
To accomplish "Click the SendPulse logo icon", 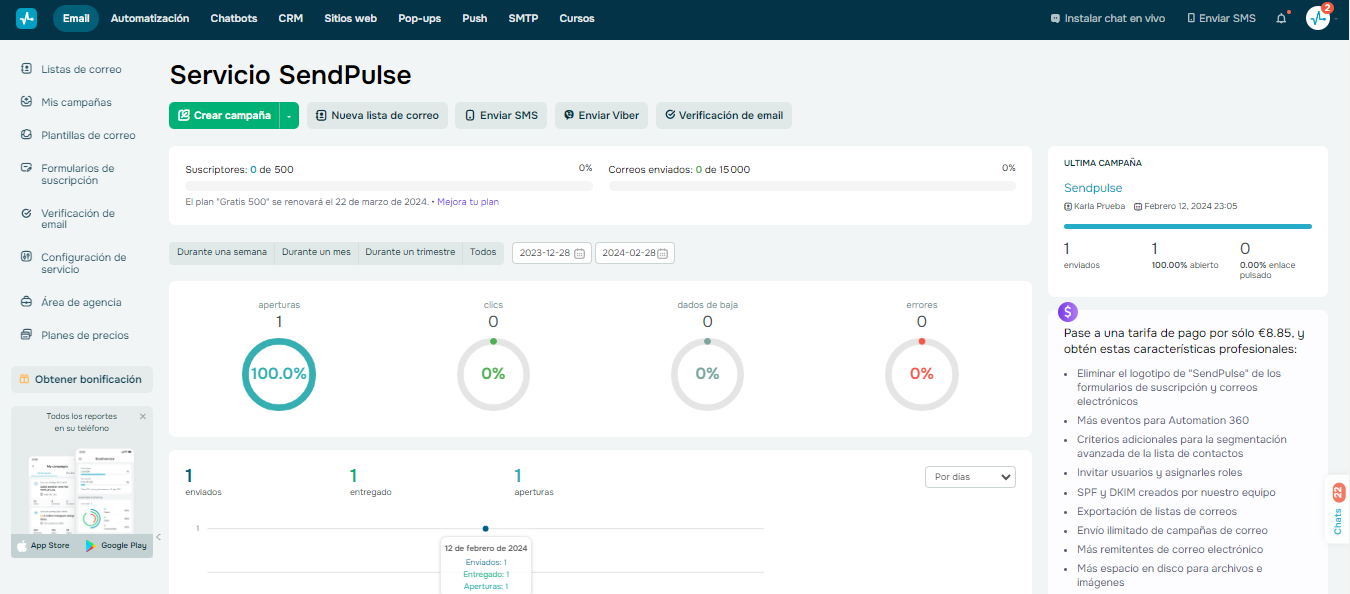I will (x=27, y=18).
